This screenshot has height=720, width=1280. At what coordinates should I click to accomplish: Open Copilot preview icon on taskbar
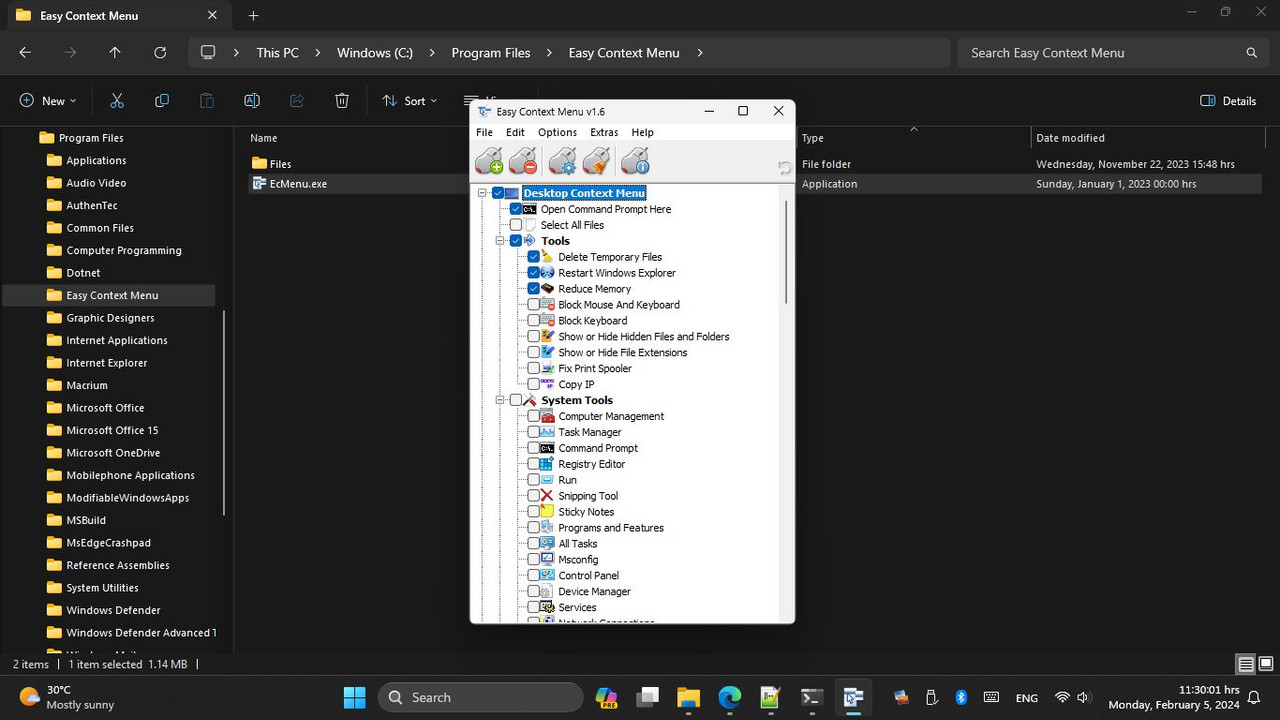pos(606,697)
